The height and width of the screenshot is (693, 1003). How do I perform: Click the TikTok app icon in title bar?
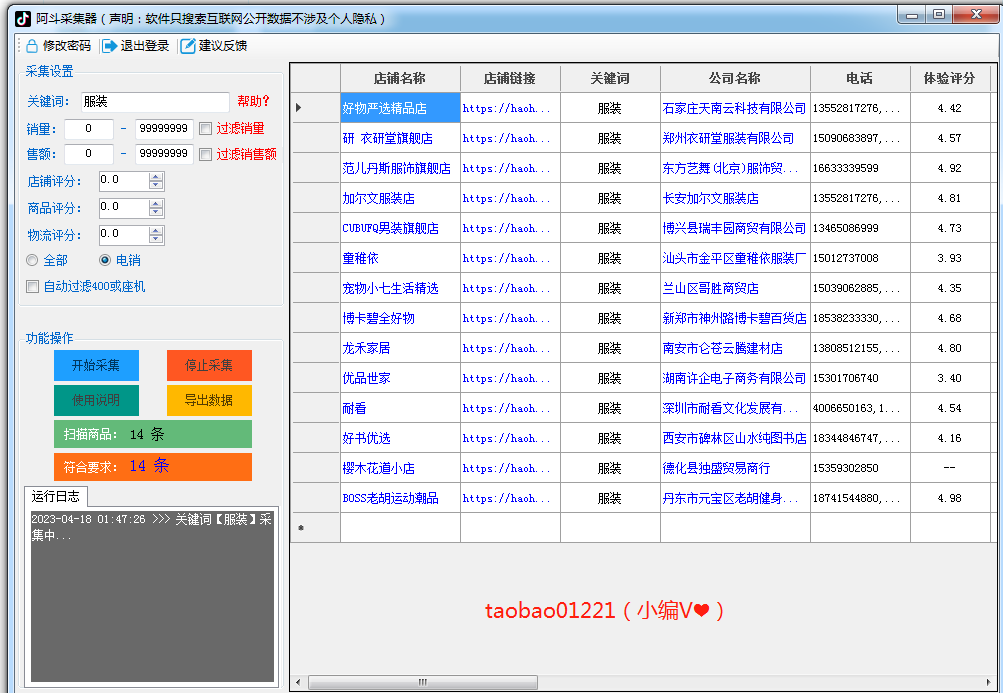(x=23, y=19)
